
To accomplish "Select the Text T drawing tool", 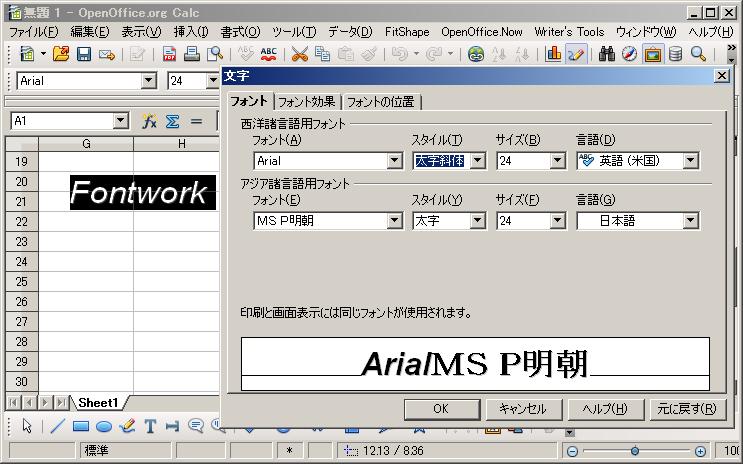I will tap(150, 426).
